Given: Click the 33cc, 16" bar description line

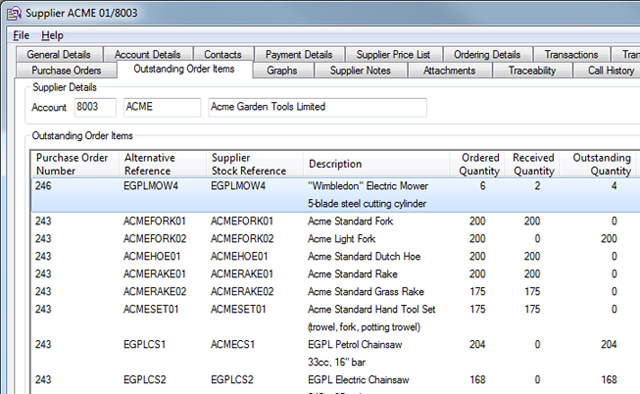Looking at the screenshot, I should [x=337, y=362].
